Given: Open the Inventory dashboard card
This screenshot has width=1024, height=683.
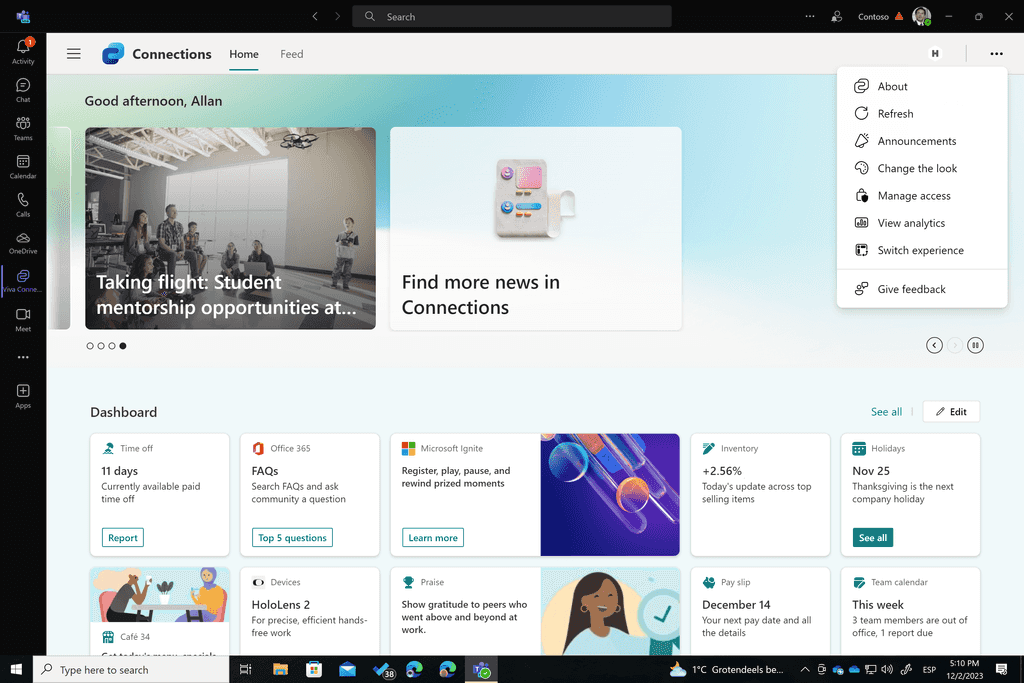Looking at the screenshot, I should [760, 494].
